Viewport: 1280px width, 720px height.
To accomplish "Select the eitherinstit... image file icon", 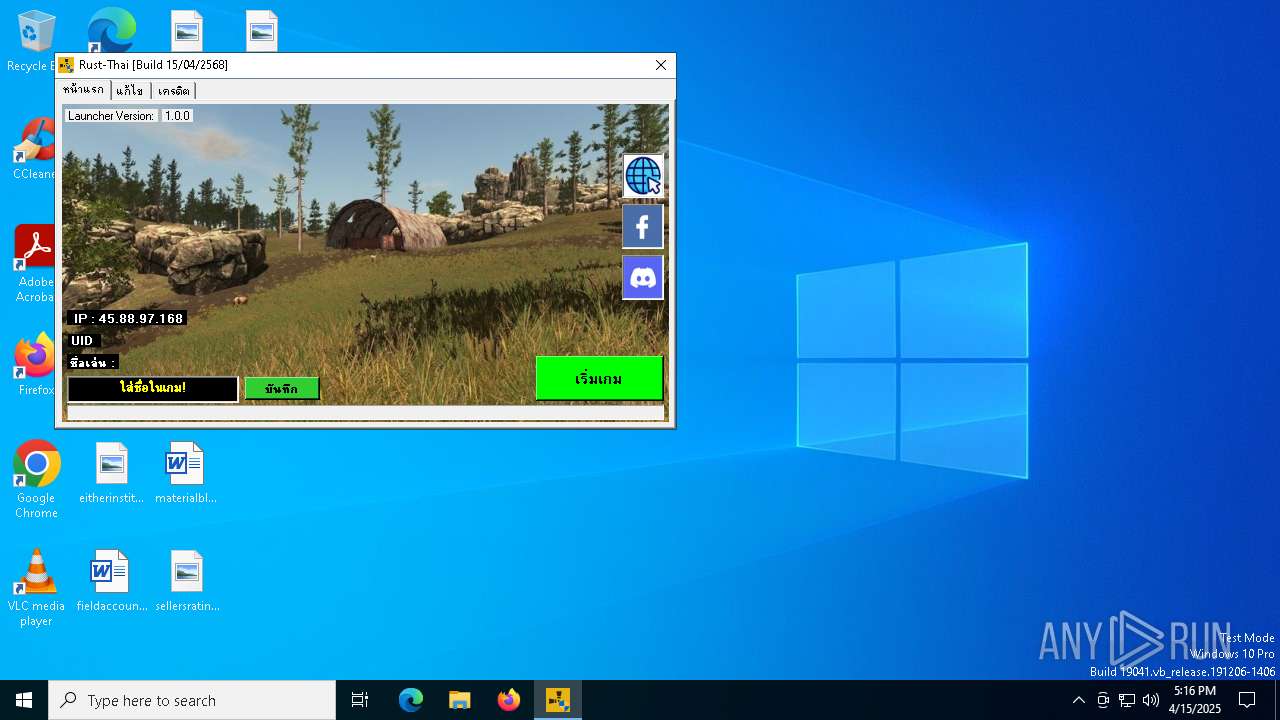I will click(x=111, y=473).
